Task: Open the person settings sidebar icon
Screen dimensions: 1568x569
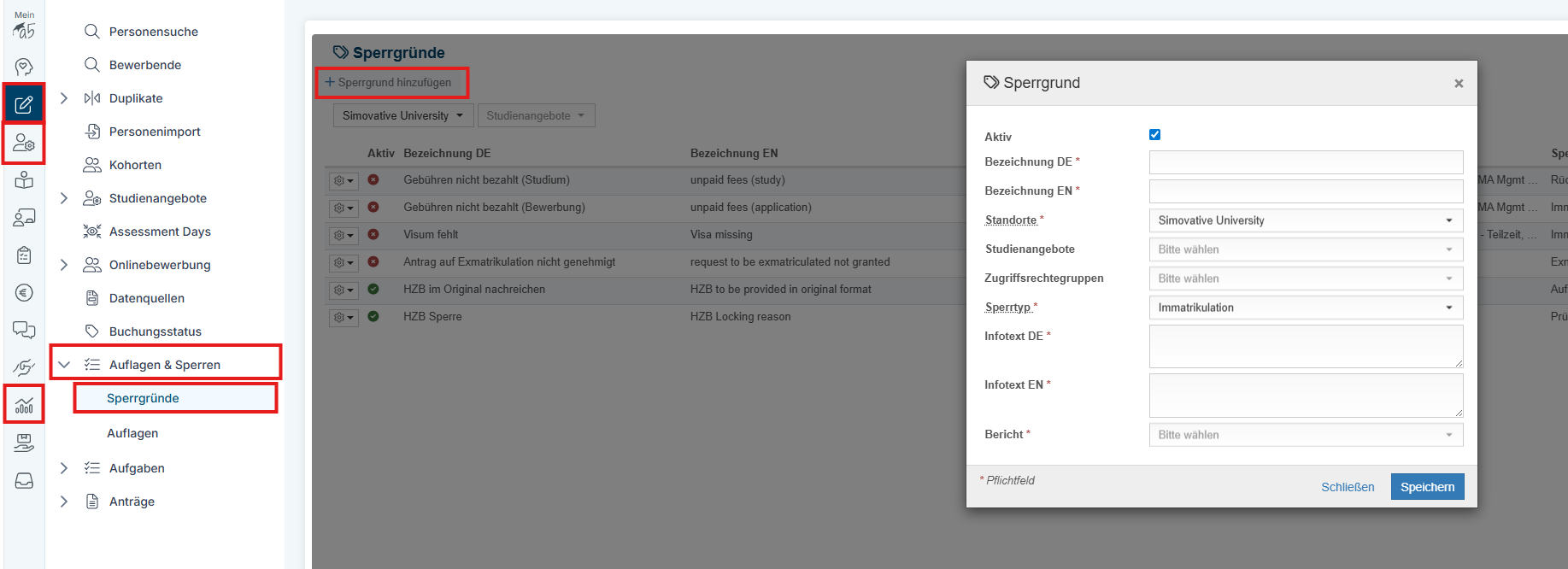Action: coord(24,143)
